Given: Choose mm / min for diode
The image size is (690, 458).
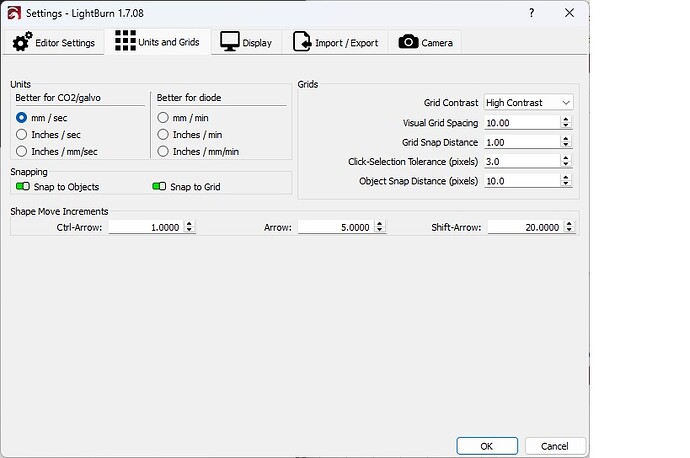Looking at the screenshot, I should (x=163, y=118).
